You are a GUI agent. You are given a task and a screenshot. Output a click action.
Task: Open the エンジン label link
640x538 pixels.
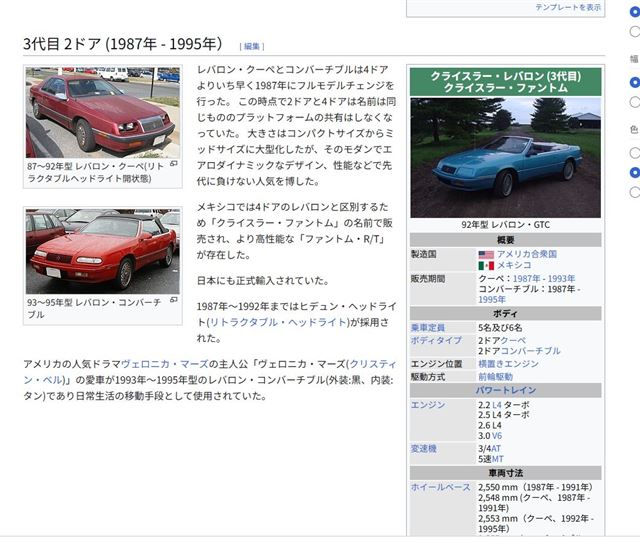coord(427,405)
